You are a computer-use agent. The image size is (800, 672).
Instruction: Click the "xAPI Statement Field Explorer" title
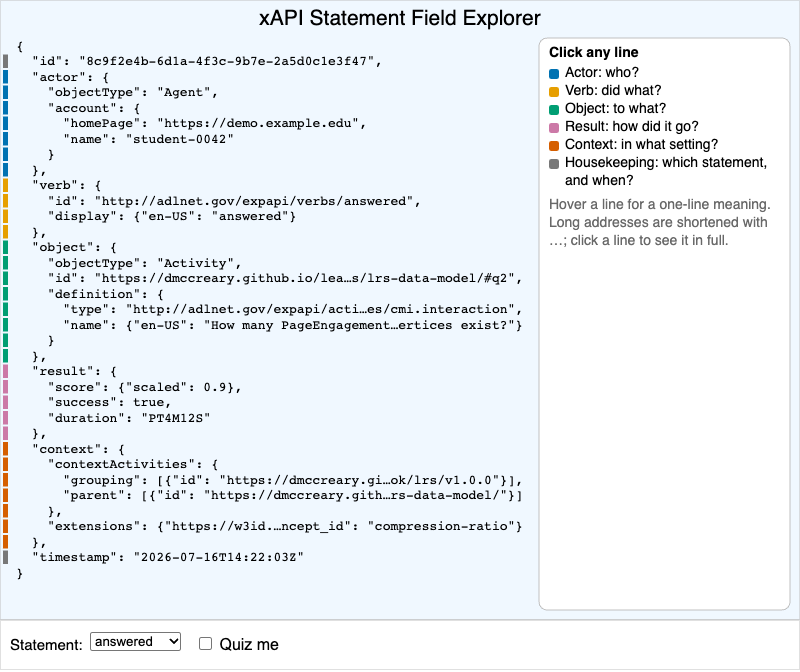(x=399, y=18)
